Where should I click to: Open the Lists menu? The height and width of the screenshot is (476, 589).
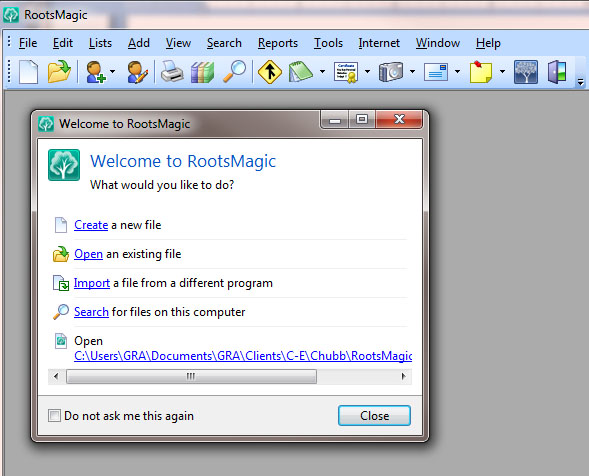[100, 43]
